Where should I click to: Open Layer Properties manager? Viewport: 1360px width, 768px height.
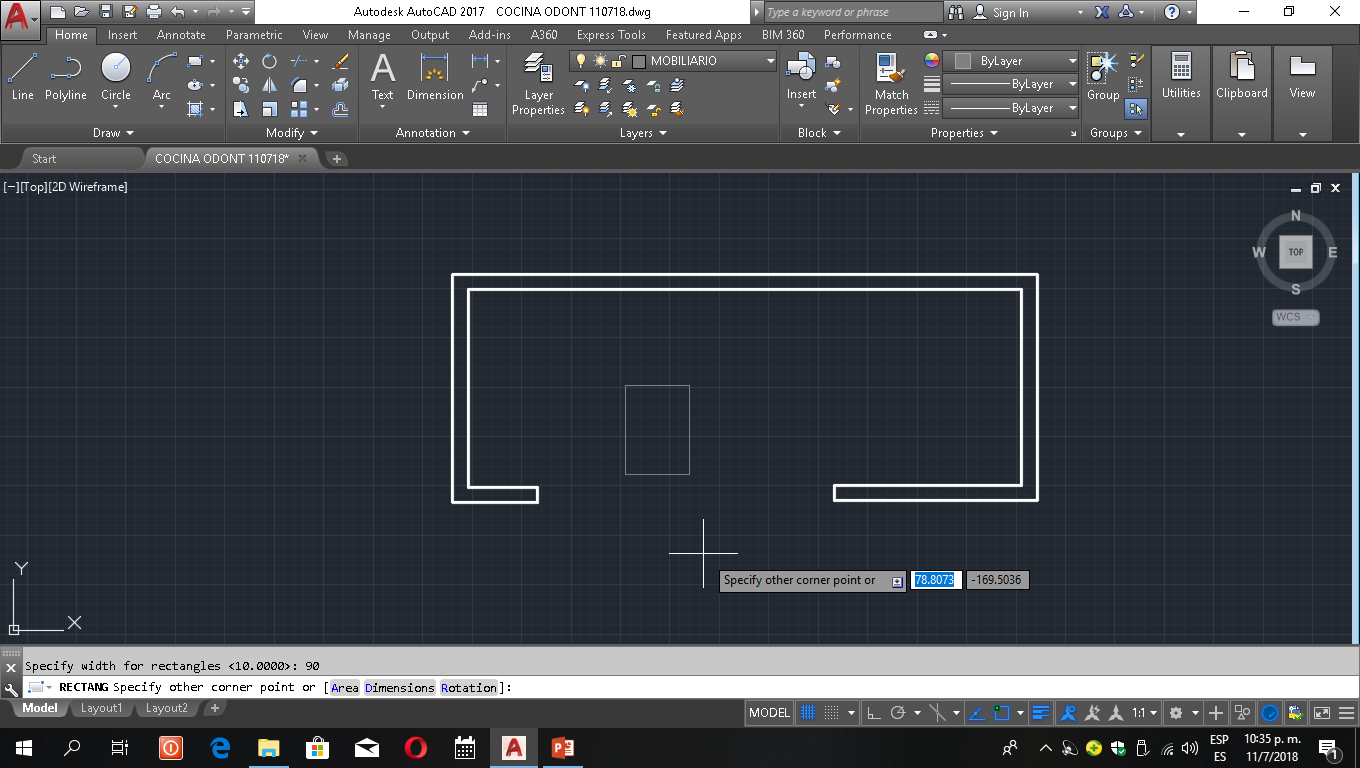coord(538,84)
